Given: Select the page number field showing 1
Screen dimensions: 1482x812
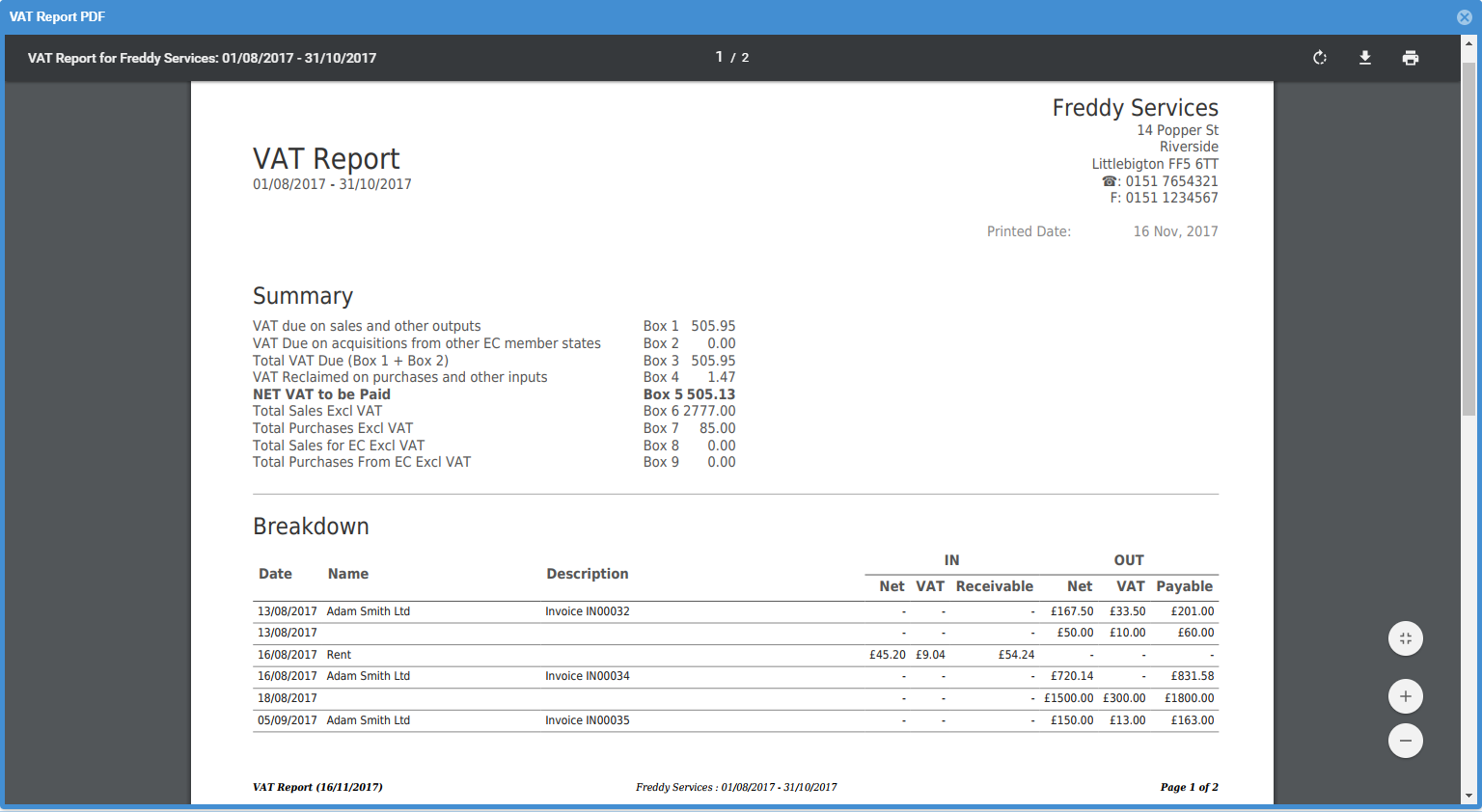Looking at the screenshot, I should tap(718, 57).
